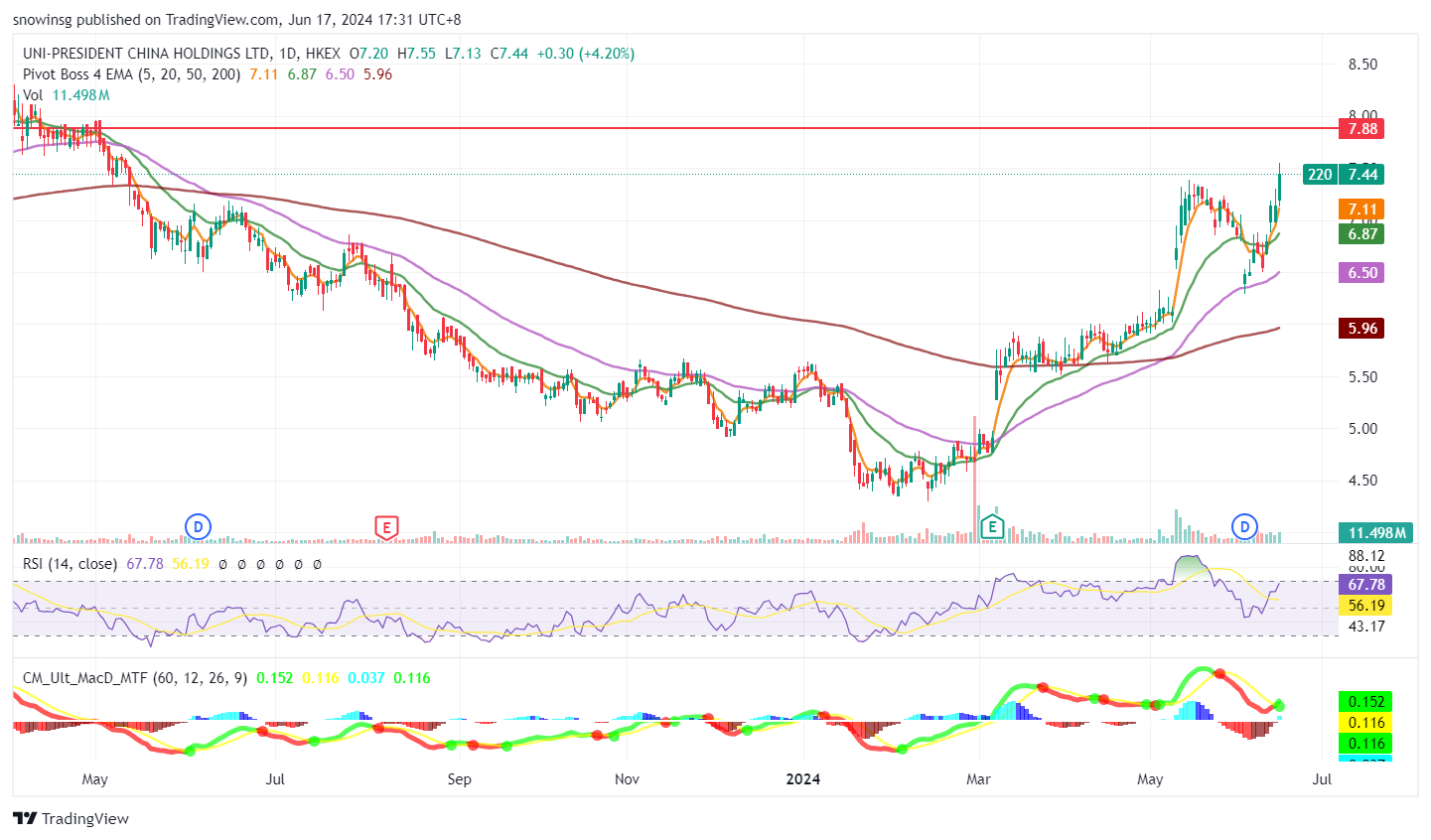Click the red E earnings marker

[386, 527]
